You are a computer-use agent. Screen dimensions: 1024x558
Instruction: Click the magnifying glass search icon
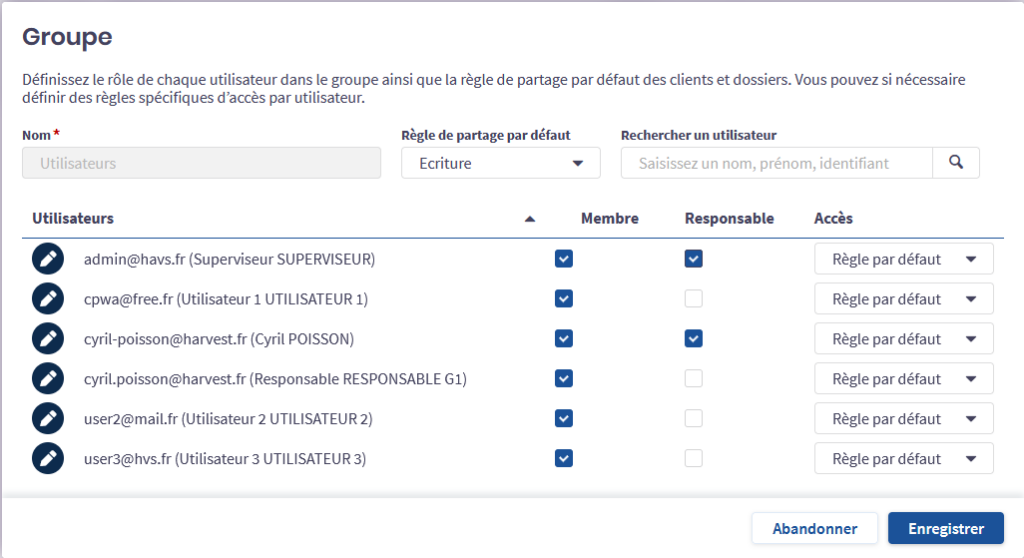[x=956, y=163]
